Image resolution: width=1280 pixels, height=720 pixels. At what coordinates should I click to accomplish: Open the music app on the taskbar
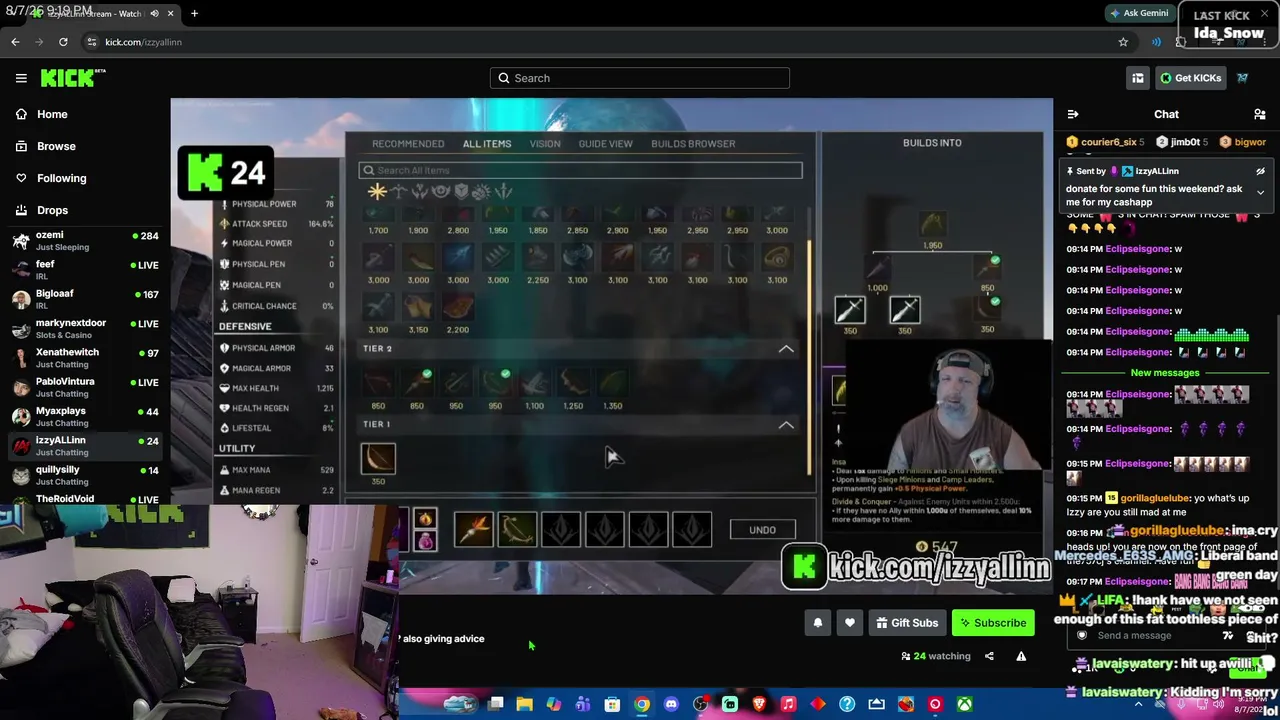coord(788,705)
